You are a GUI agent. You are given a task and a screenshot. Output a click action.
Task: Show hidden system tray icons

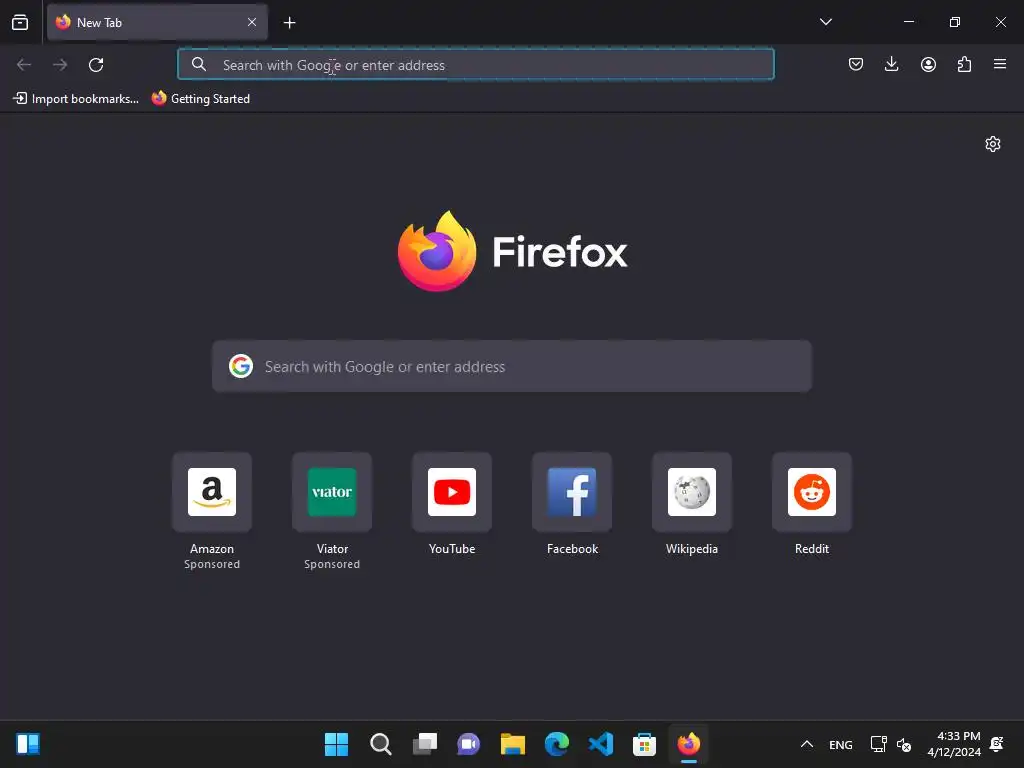807,744
